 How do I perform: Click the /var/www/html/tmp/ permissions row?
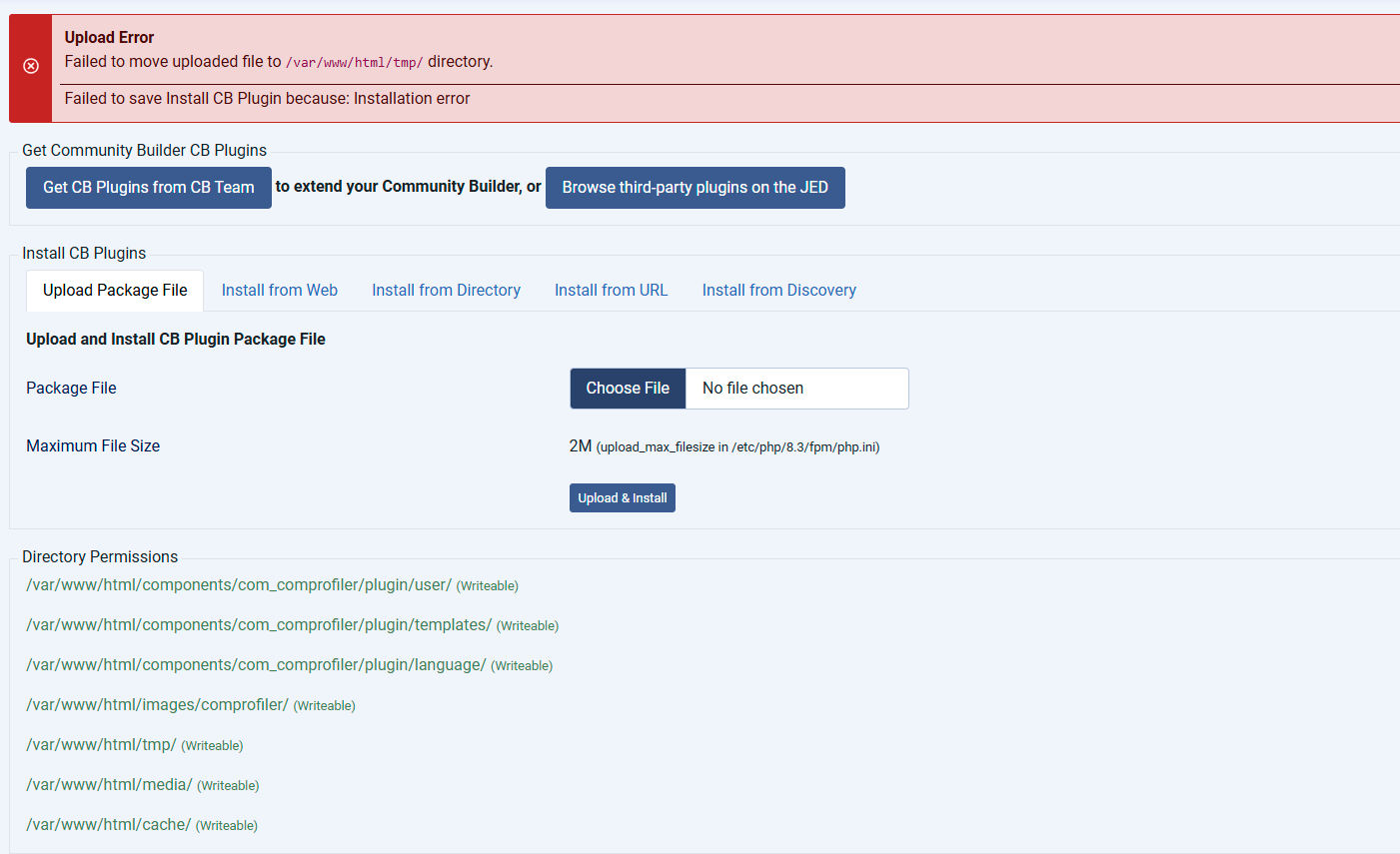[x=135, y=745]
